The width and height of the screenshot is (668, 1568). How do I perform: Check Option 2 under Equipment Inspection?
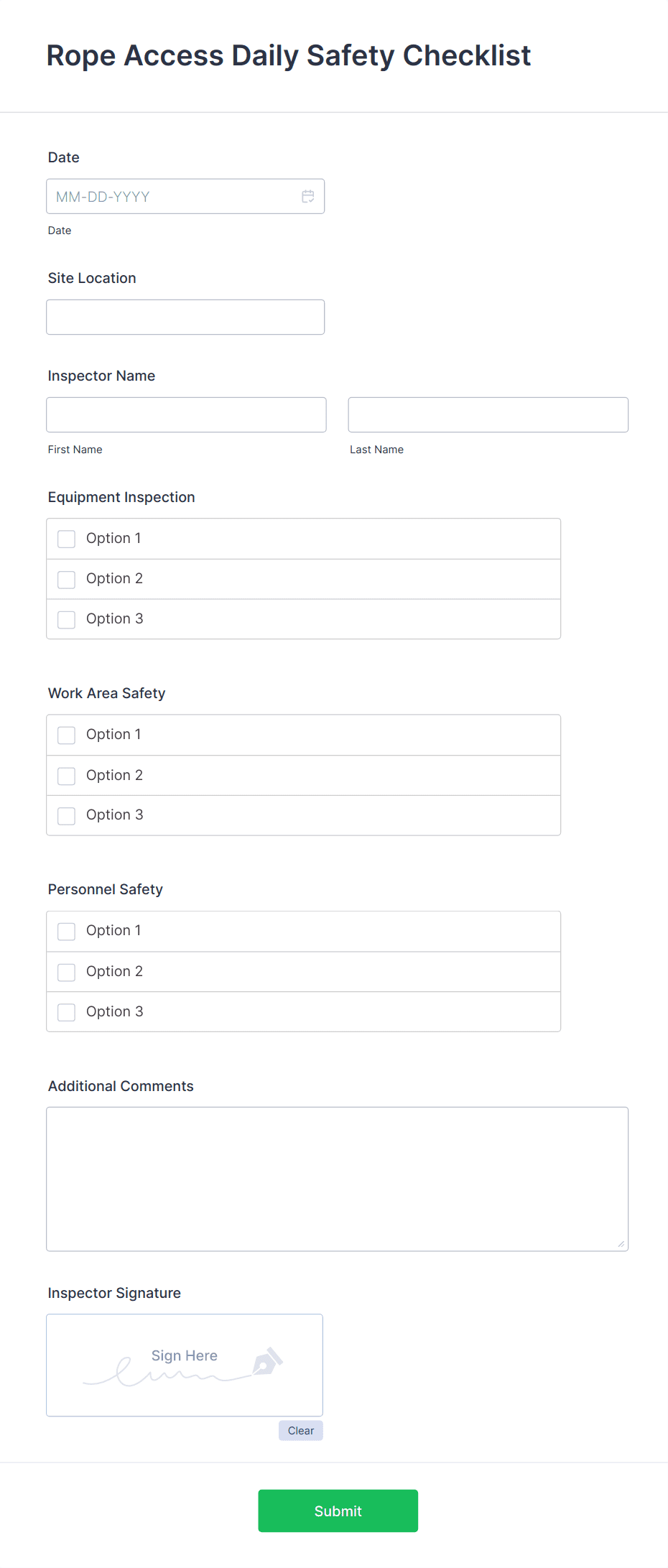click(x=66, y=579)
